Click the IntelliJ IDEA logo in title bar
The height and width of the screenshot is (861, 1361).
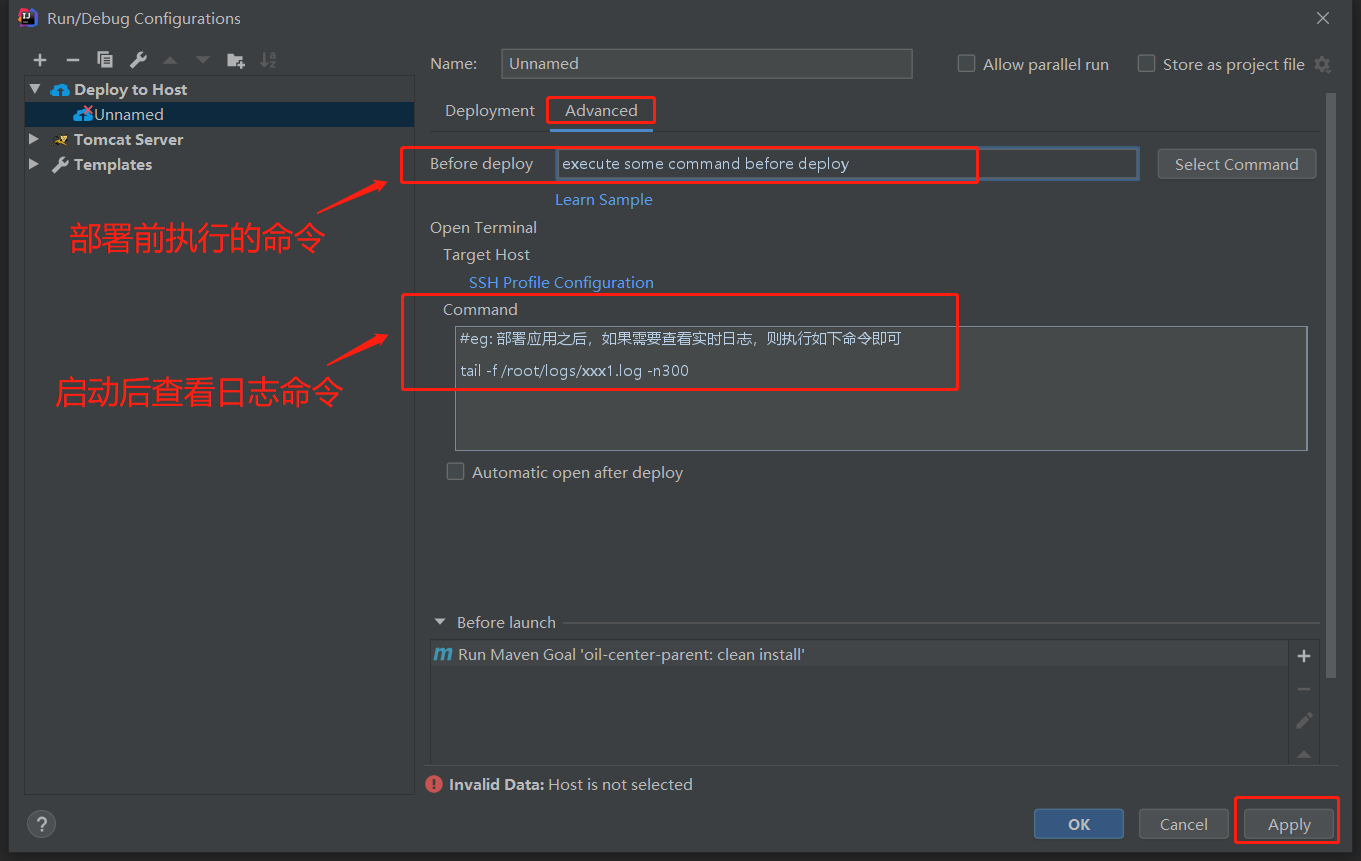pos(28,18)
